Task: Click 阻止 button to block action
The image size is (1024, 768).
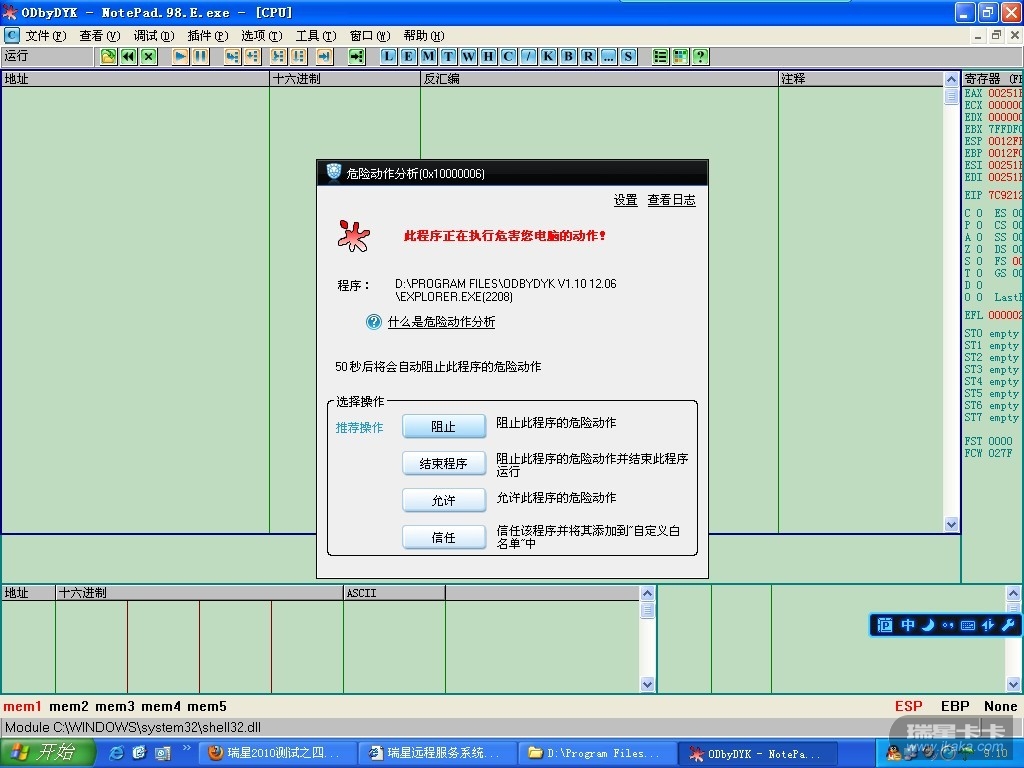Action: click(x=444, y=426)
